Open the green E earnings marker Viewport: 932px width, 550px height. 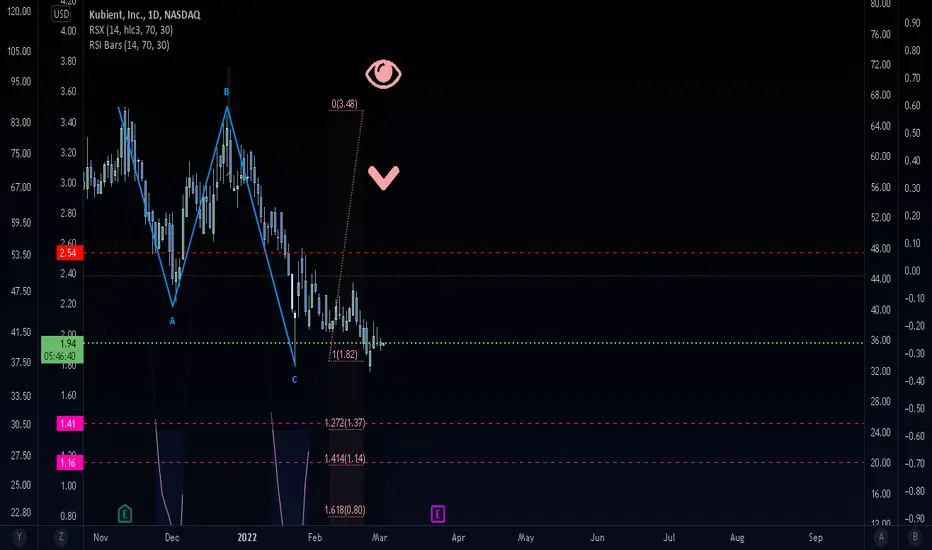125,513
